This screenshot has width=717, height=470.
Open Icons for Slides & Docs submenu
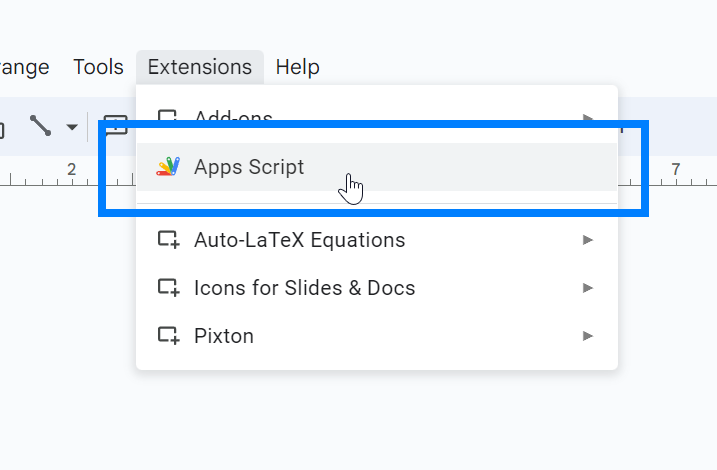pyautogui.click(x=377, y=288)
